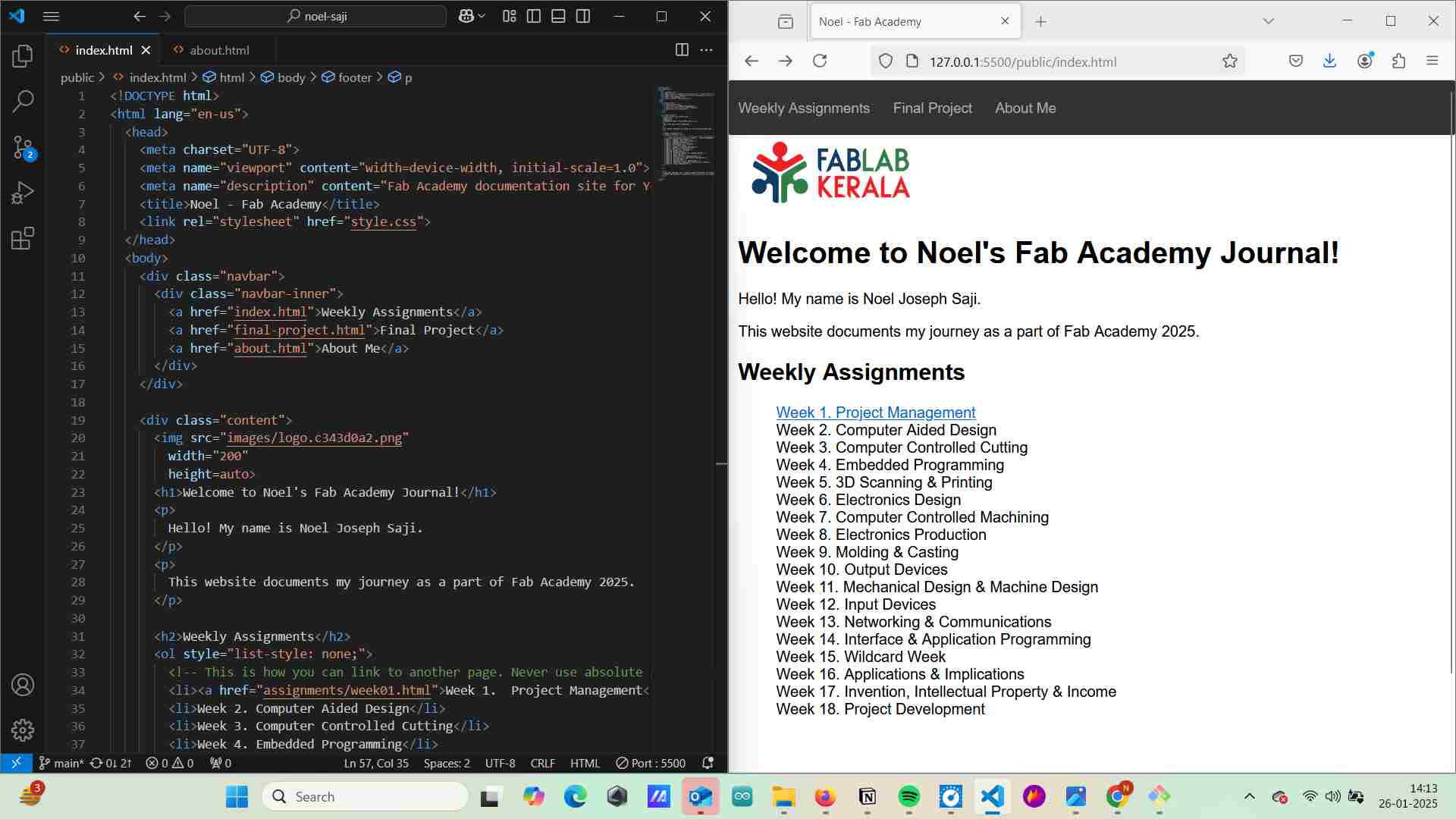Enable the UTF-8 encoding status bar item
The width and height of the screenshot is (1456, 819).
(x=499, y=763)
